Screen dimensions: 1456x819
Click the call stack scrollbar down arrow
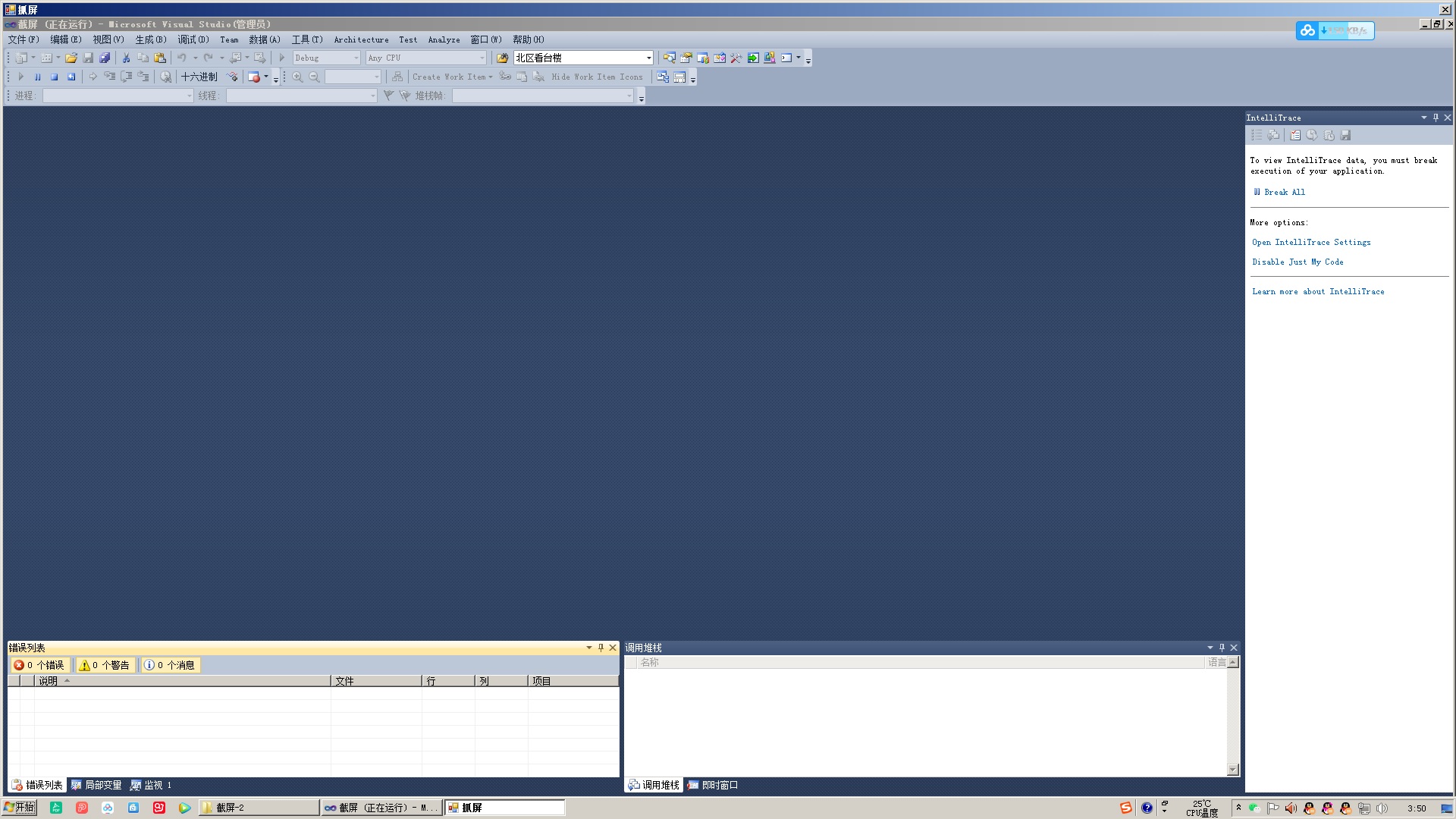[1233, 769]
